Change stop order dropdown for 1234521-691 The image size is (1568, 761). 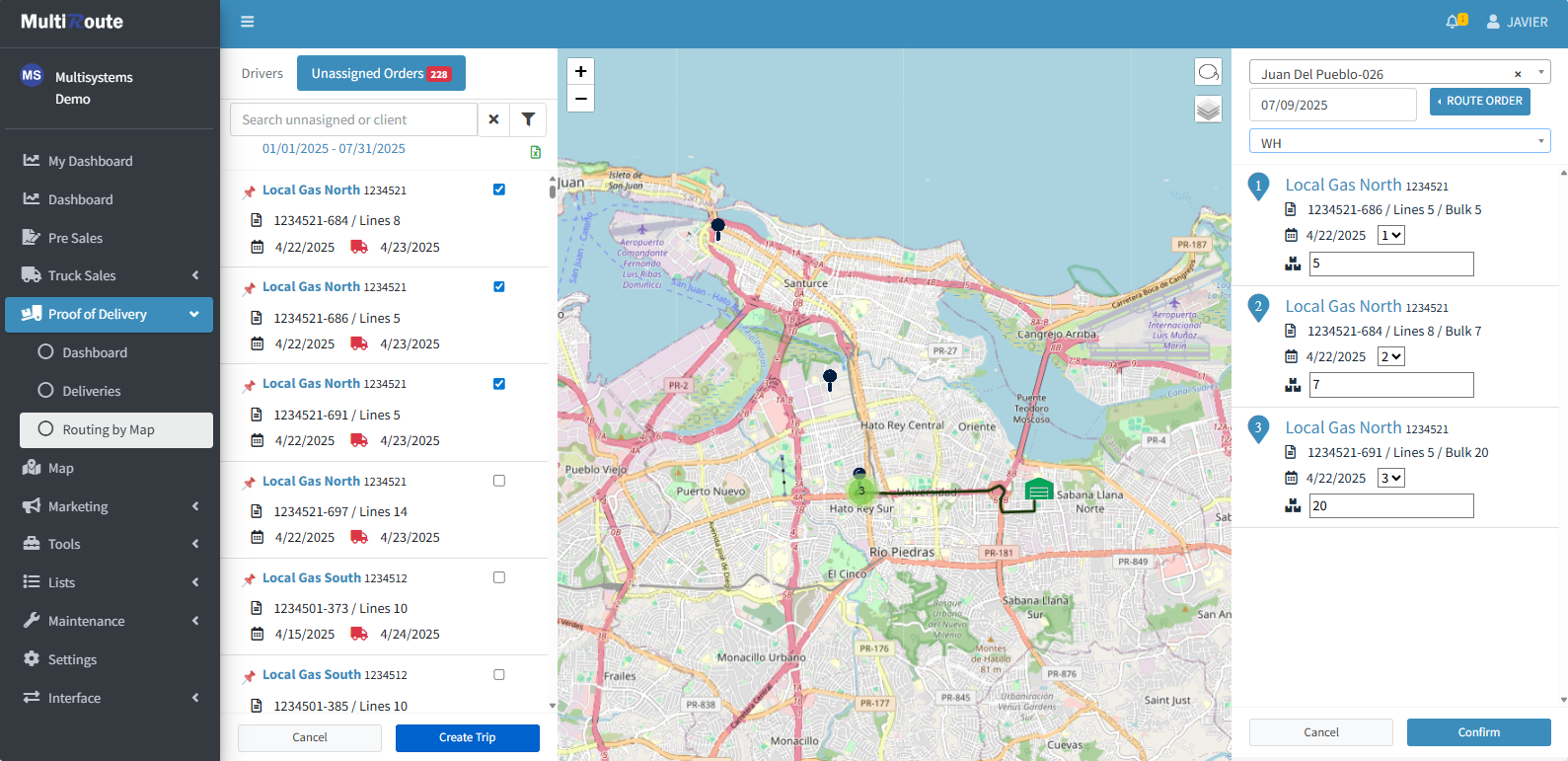(1391, 478)
